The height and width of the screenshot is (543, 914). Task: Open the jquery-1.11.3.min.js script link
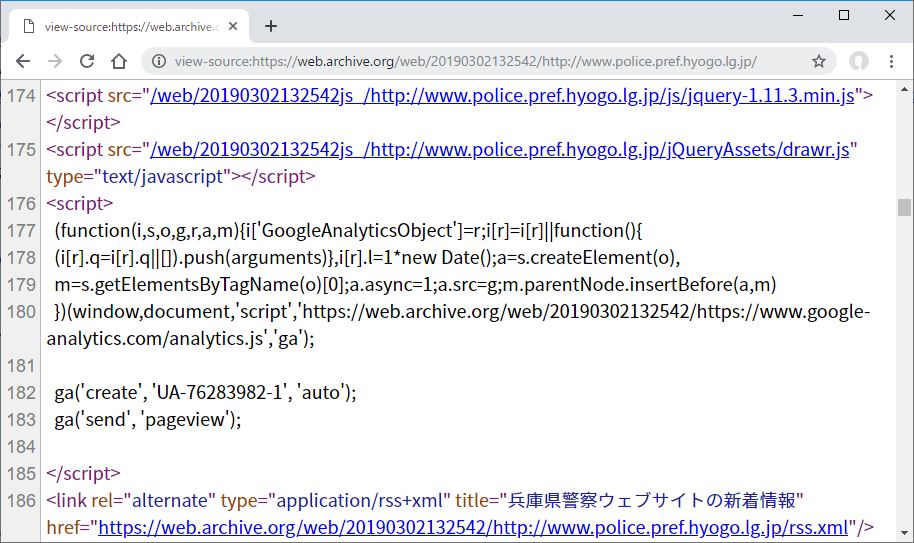click(502, 96)
